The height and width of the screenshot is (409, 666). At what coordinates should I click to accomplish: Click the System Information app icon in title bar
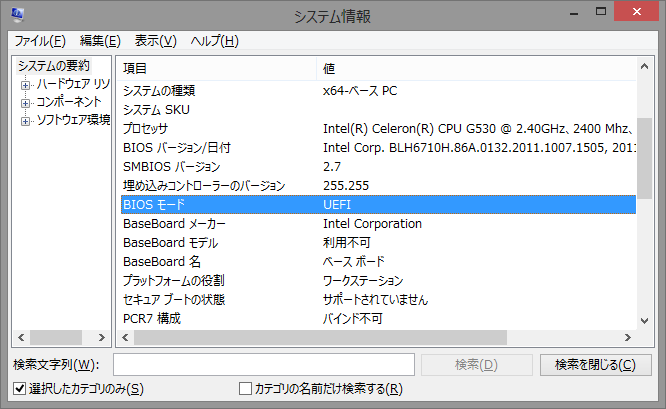17,15
